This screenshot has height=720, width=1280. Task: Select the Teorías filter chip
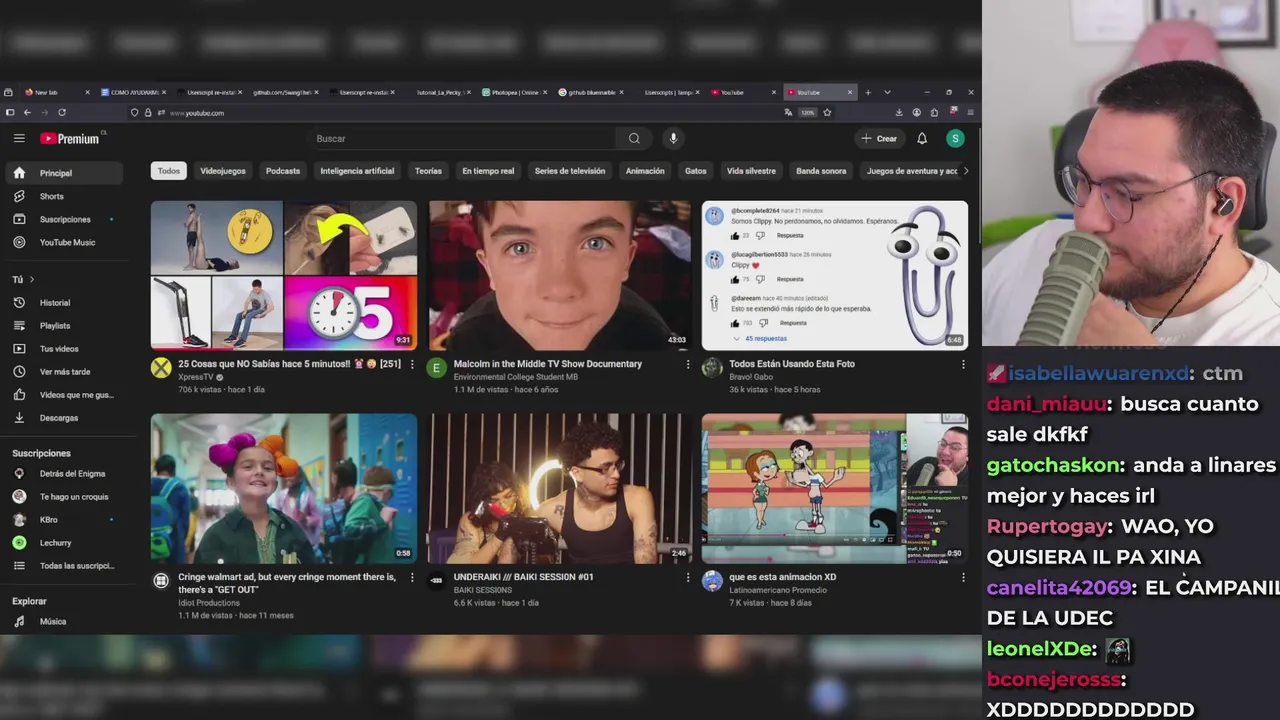[x=428, y=171]
